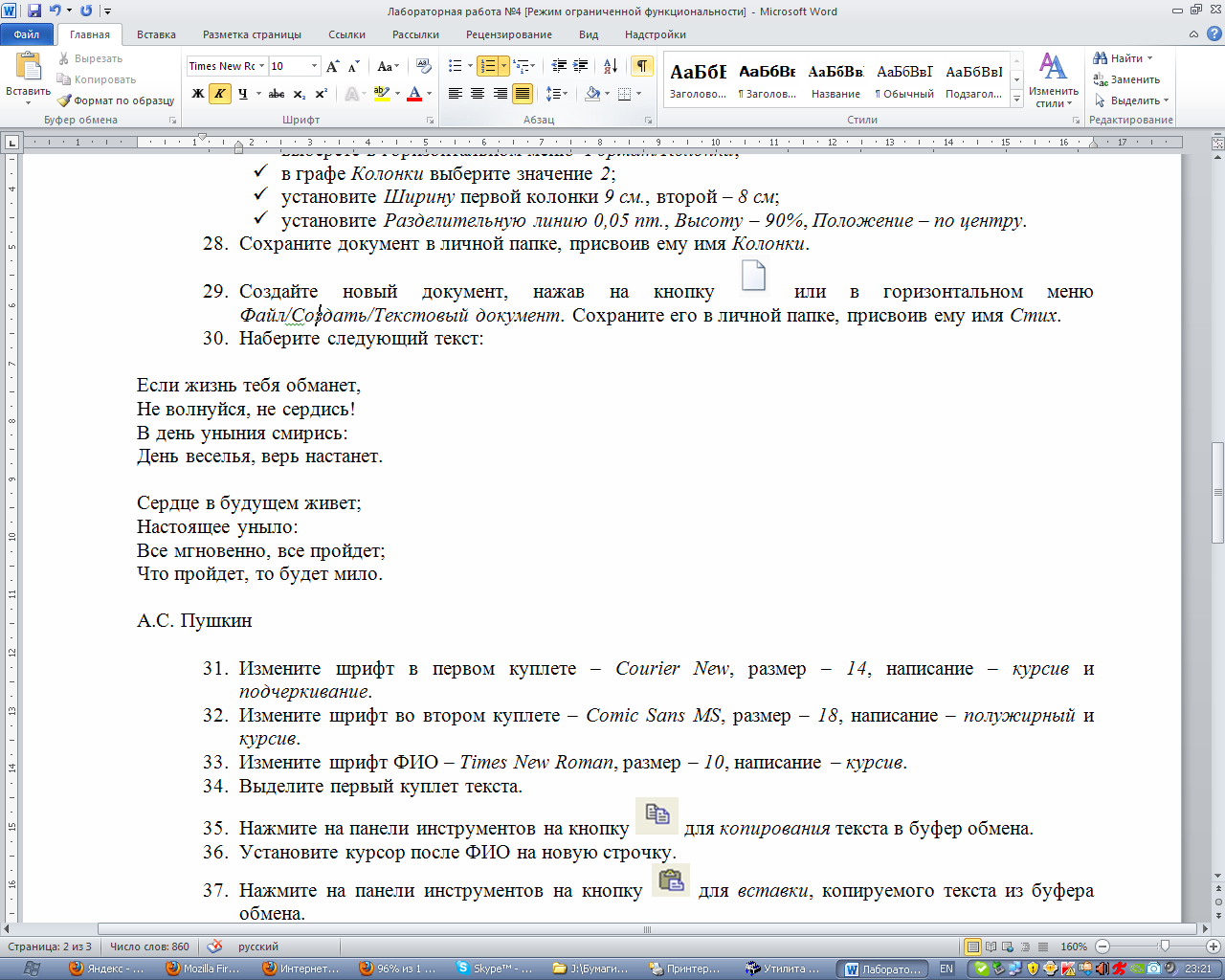Open the Mozilla Firefox taskbar button
Screen dimensions: 1225x980
(x=204, y=969)
